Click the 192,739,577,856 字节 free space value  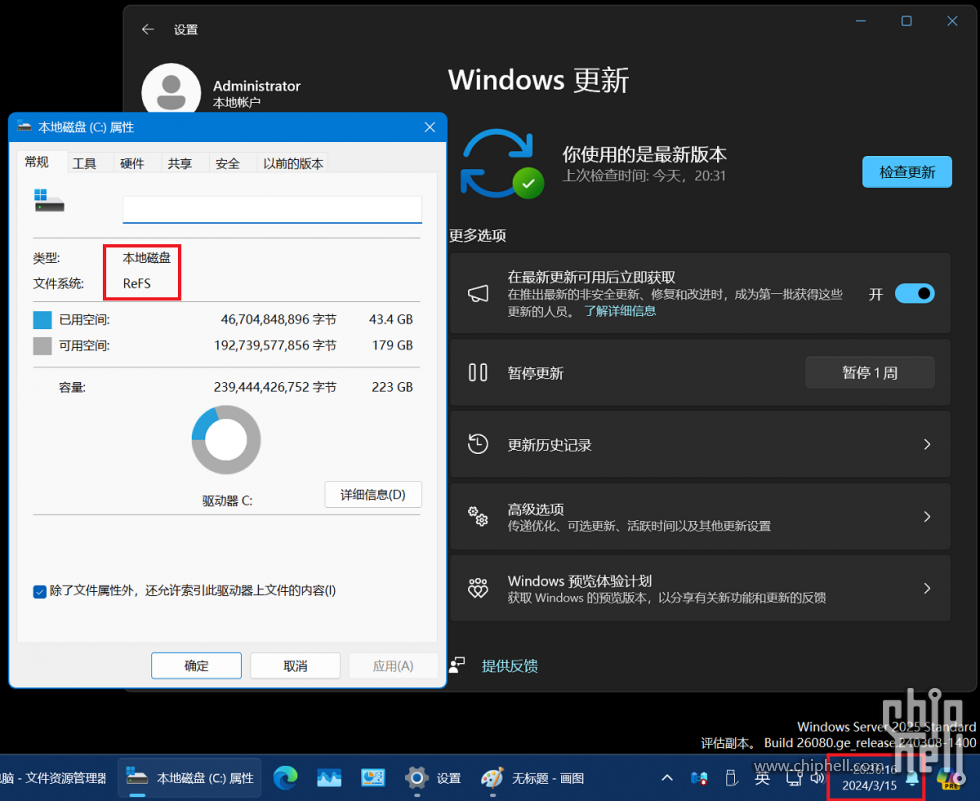275,345
